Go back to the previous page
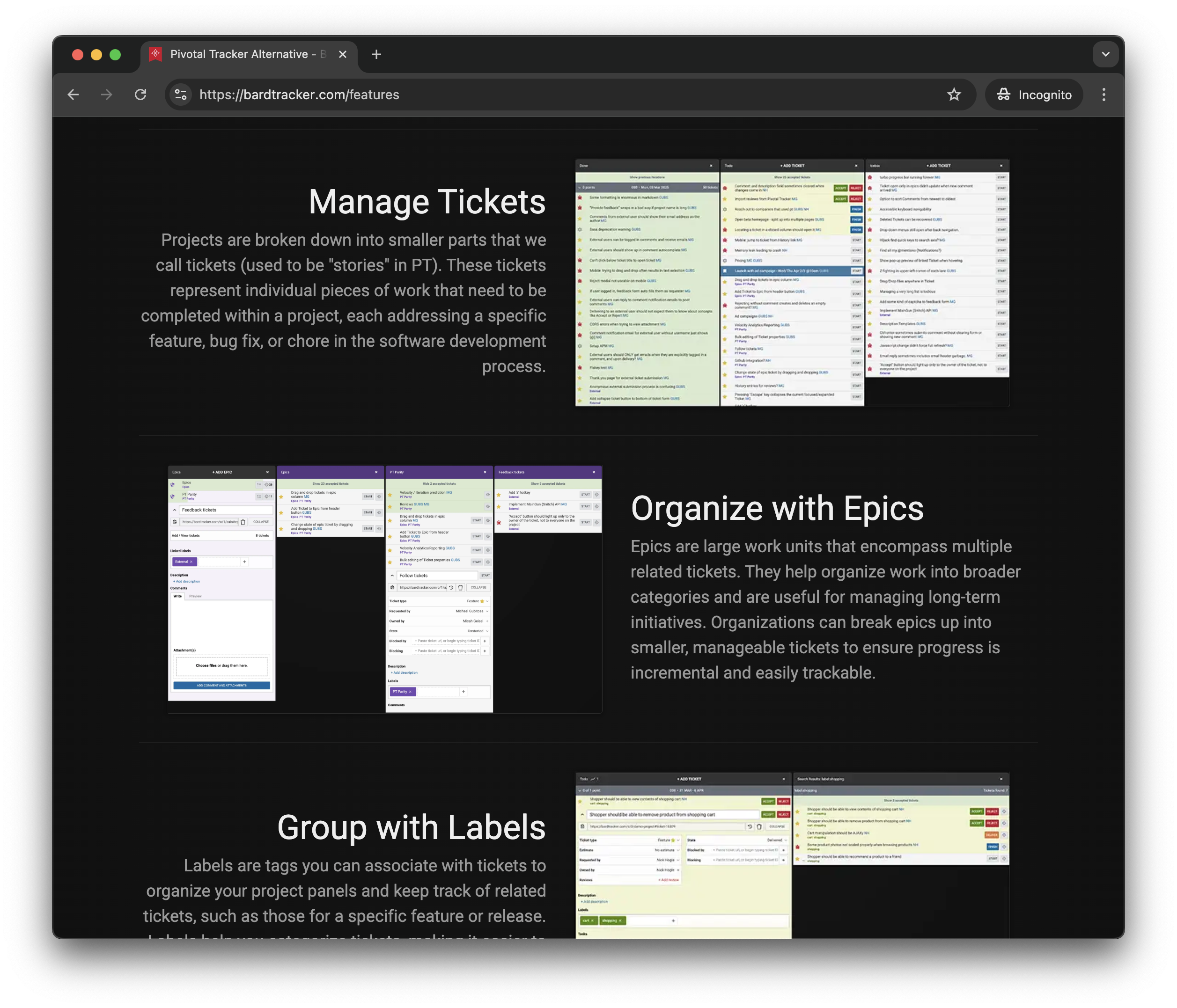Screen dimensions: 1177x1008 74,95
